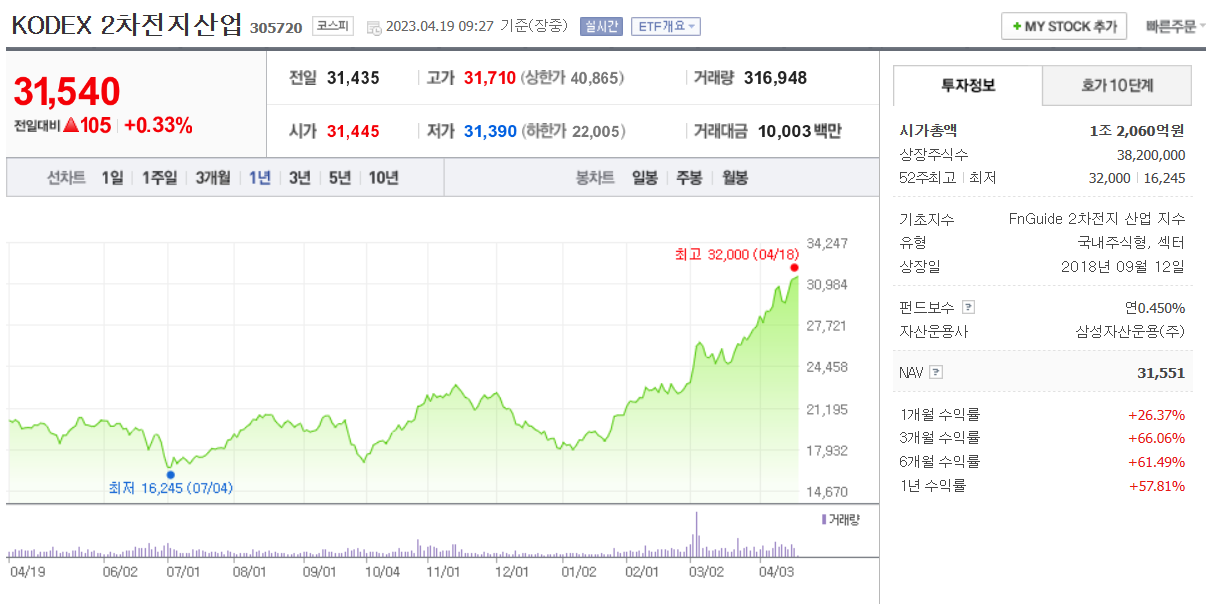The height and width of the screenshot is (604, 1217).
Task: Expand the ETF개요 dropdown
Action: [666, 26]
